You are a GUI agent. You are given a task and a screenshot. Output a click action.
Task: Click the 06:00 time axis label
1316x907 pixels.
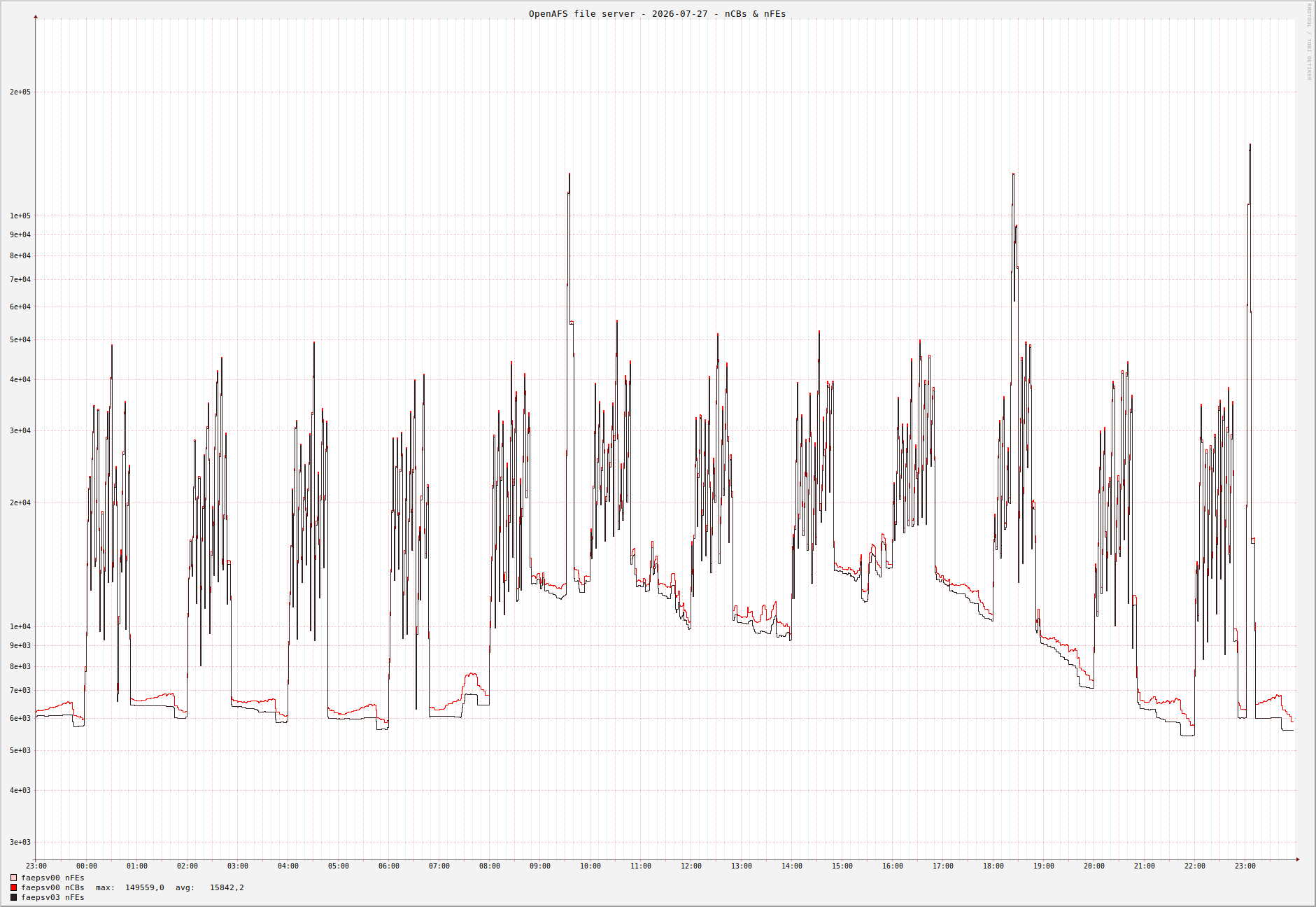coord(389,866)
